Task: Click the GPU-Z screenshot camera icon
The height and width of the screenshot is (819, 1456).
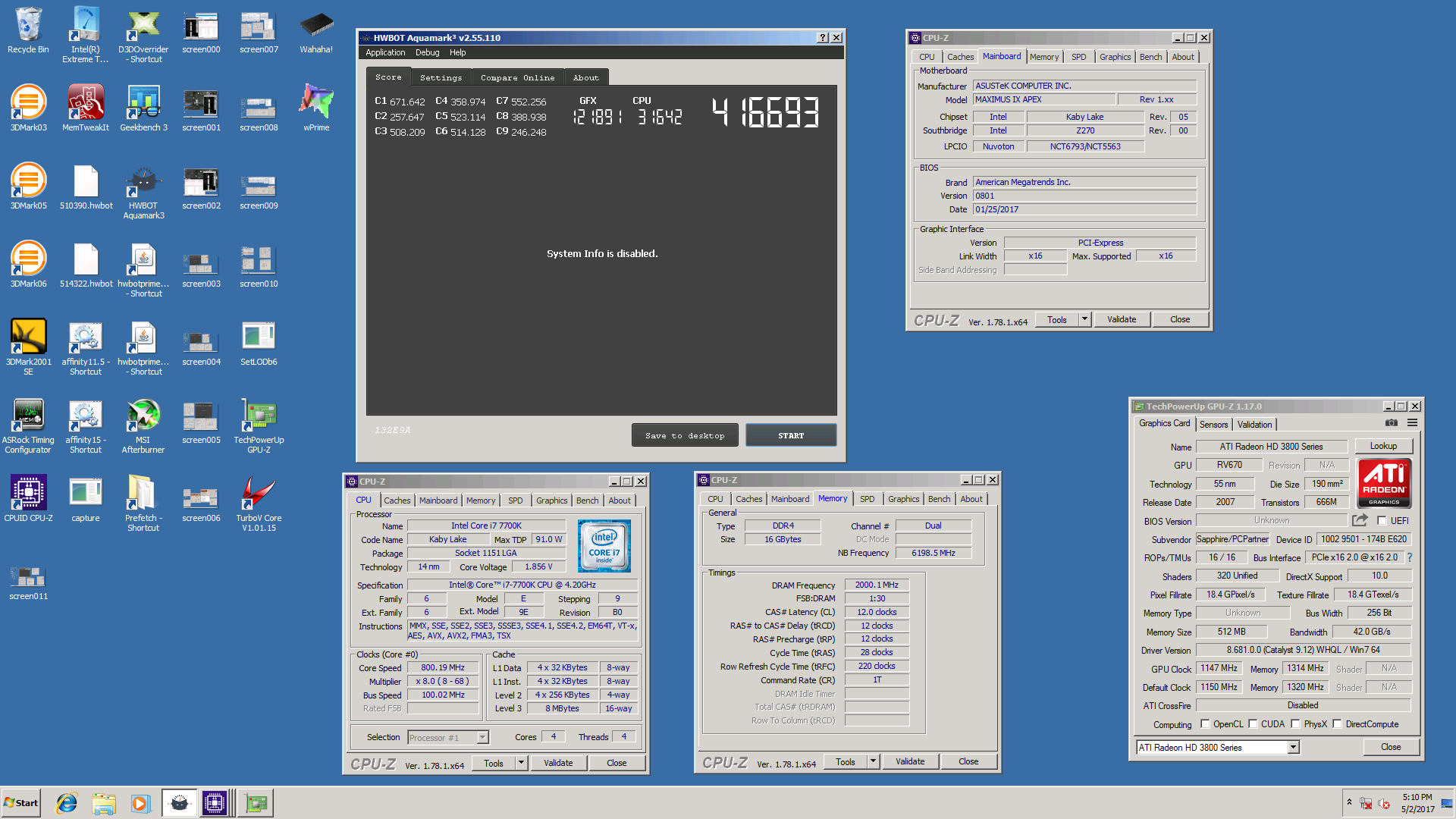Action: [x=1391, y=423]
